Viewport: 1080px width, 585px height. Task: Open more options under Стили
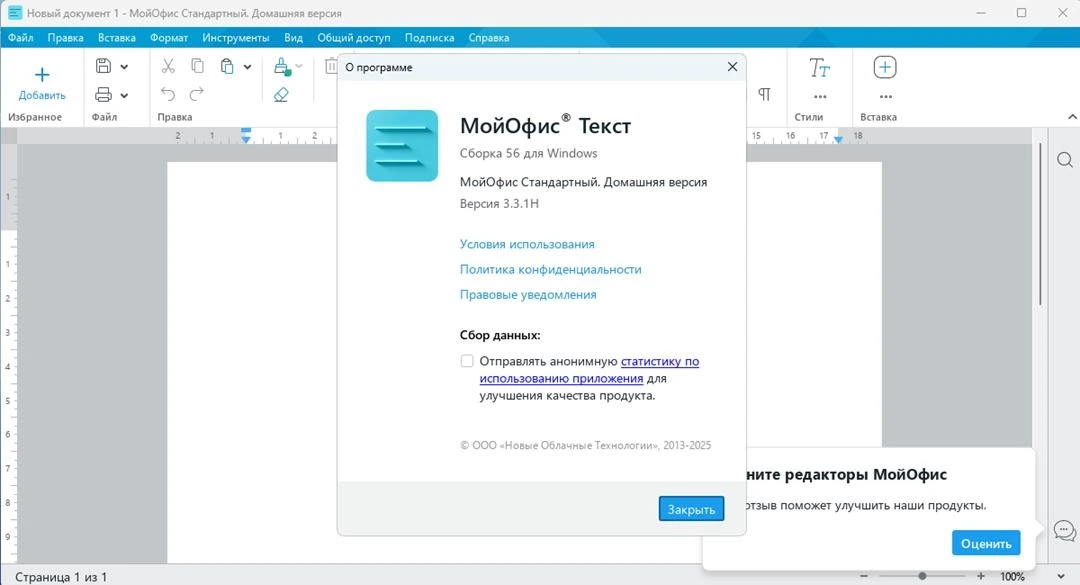820,96
